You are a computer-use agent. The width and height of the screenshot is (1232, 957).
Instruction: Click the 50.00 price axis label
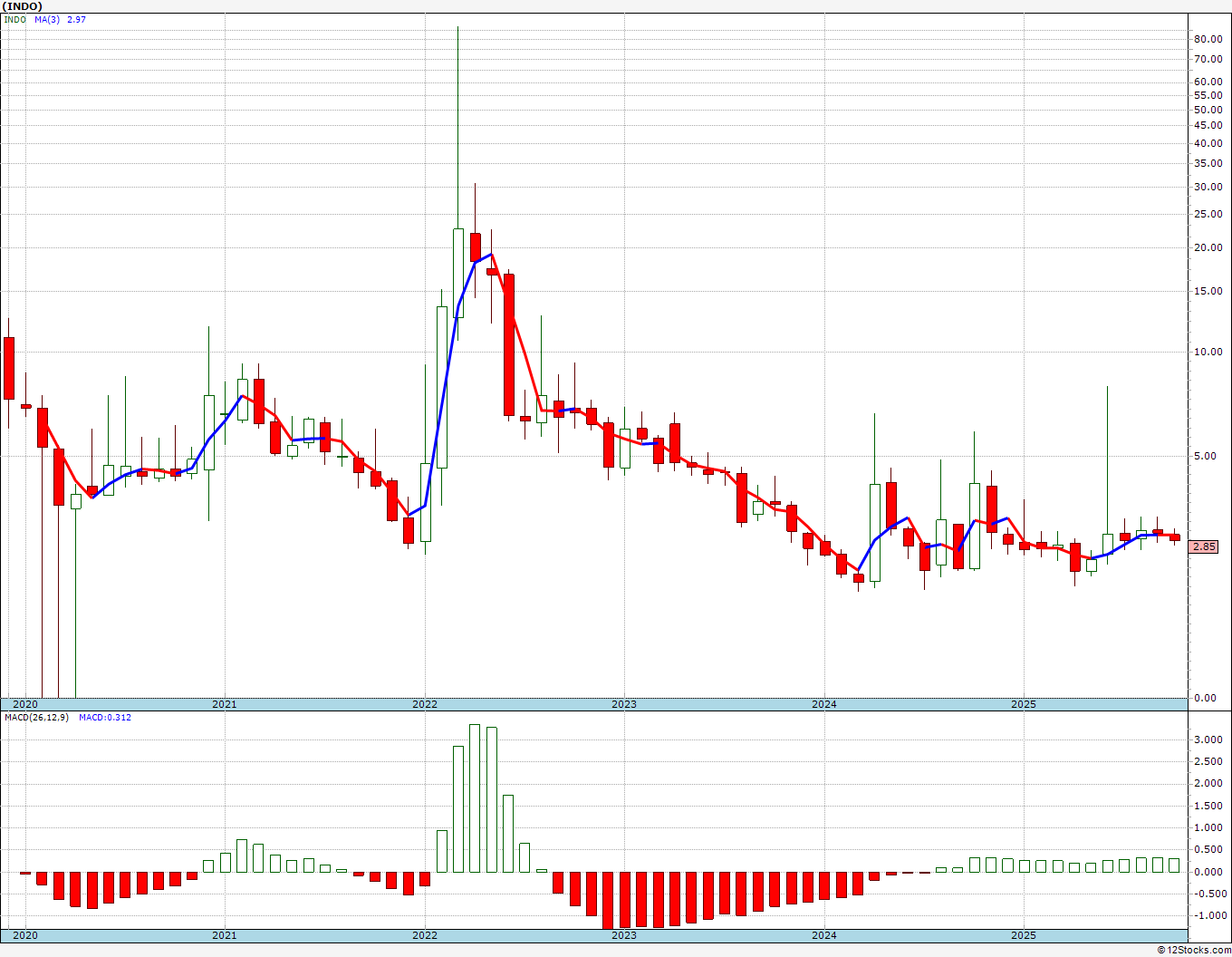click(1208, 110)
